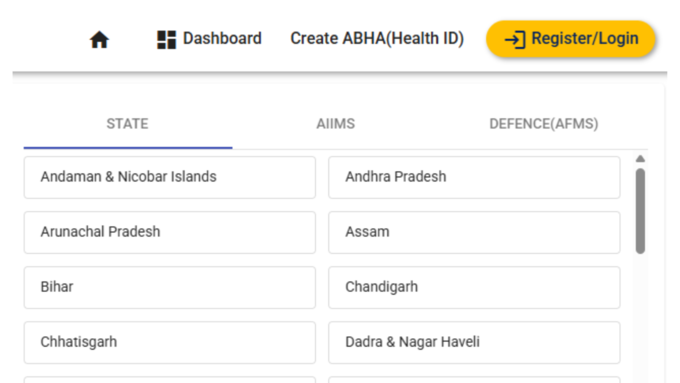The width and height of the screenshot is (680, 383).
Task: Click the Register/Login button
Action: 570,39
